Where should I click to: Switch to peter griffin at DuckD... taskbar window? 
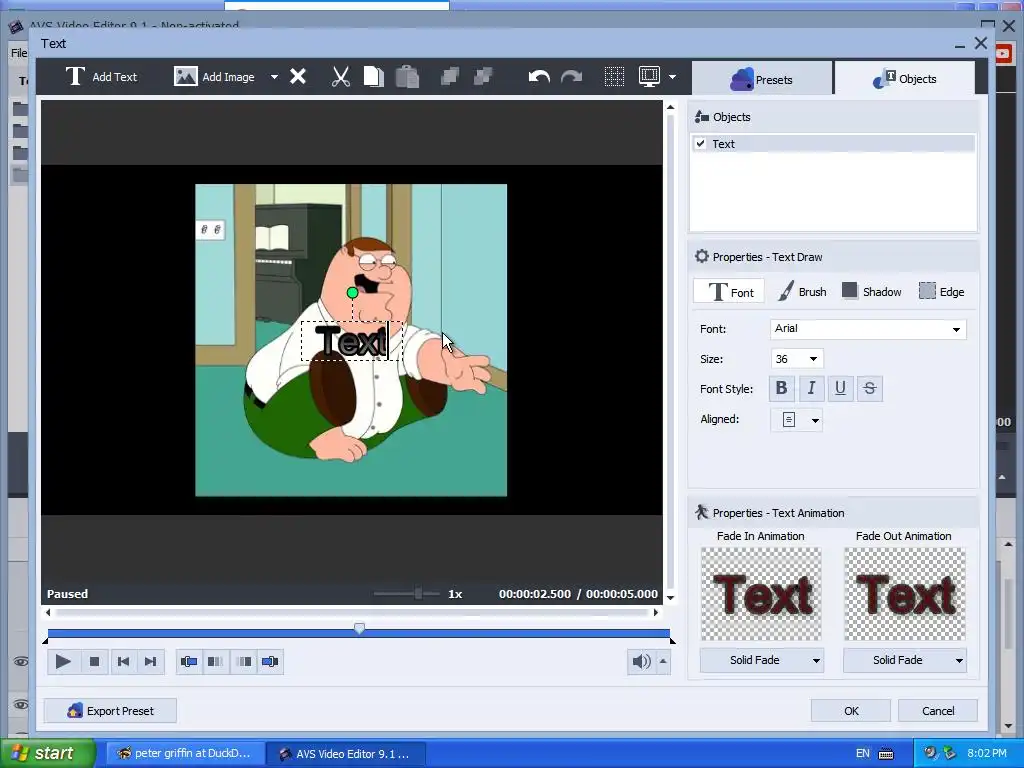[185, 753]
